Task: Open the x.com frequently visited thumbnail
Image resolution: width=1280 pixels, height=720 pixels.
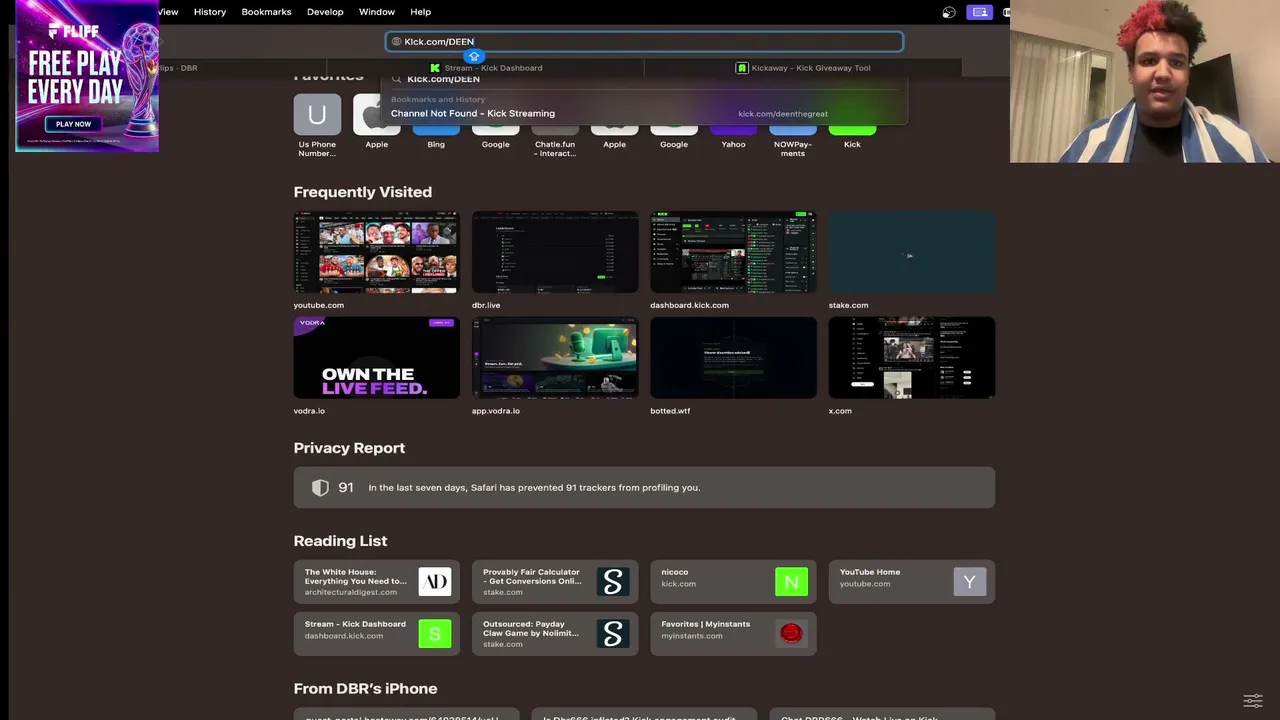Action: point(912,358)
